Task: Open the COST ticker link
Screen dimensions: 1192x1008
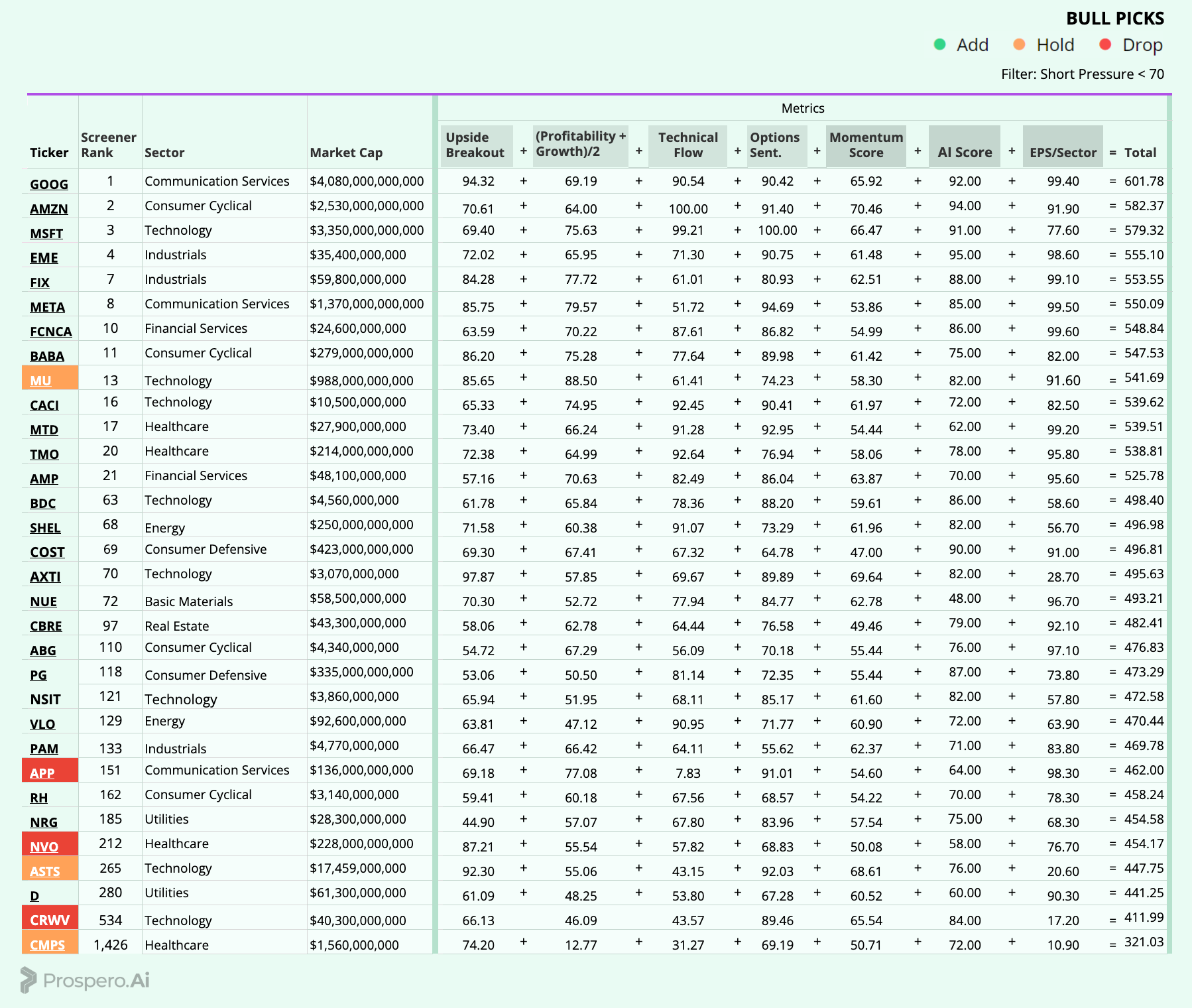Action: 47,552
